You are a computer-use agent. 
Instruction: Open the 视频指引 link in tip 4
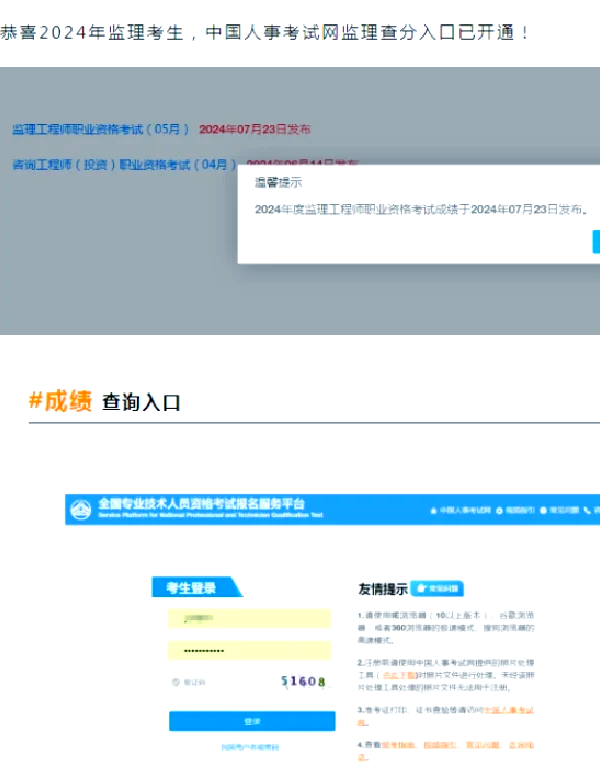click(440, 745)
